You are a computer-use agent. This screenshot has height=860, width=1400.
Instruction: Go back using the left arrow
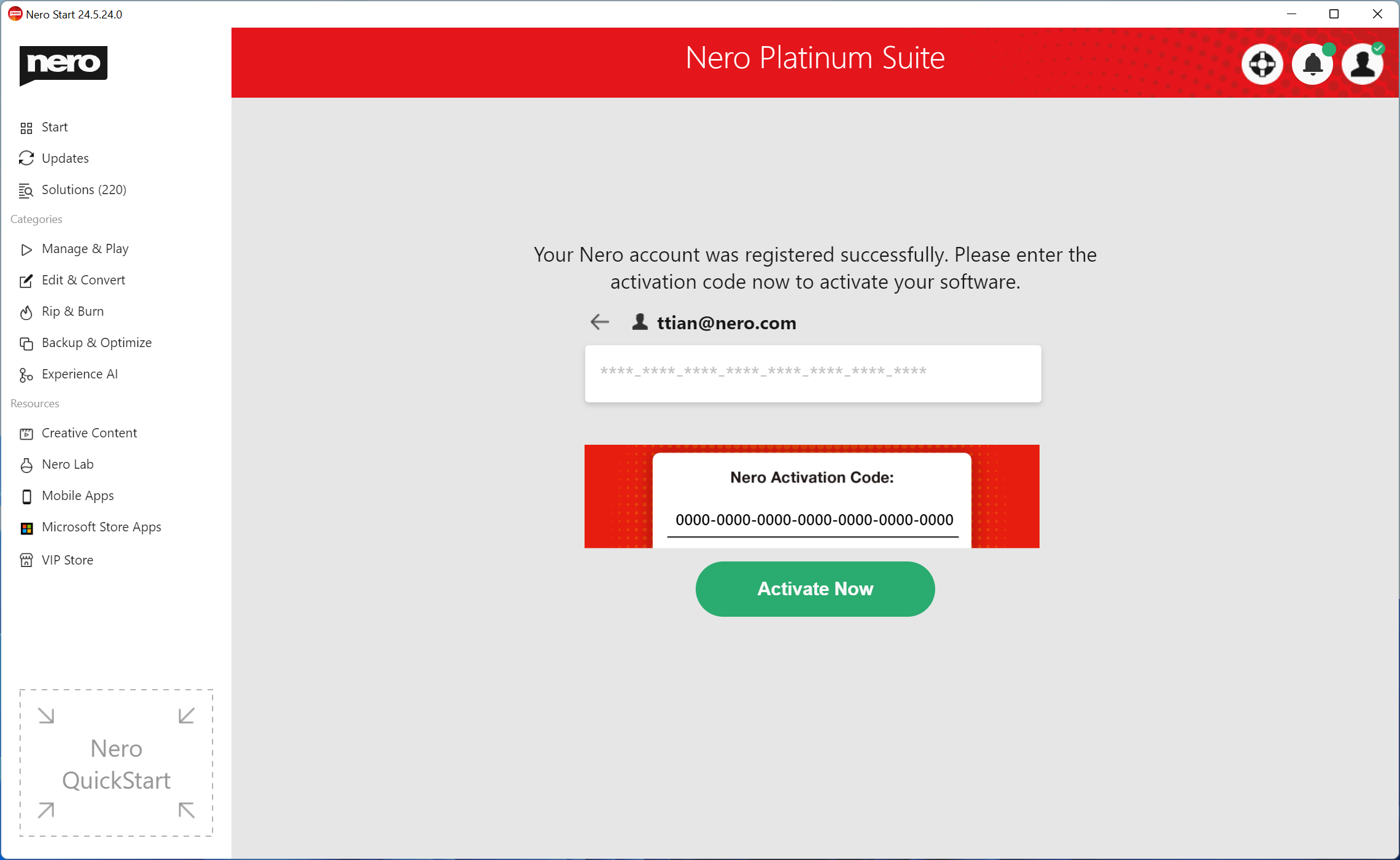(599, 322)
